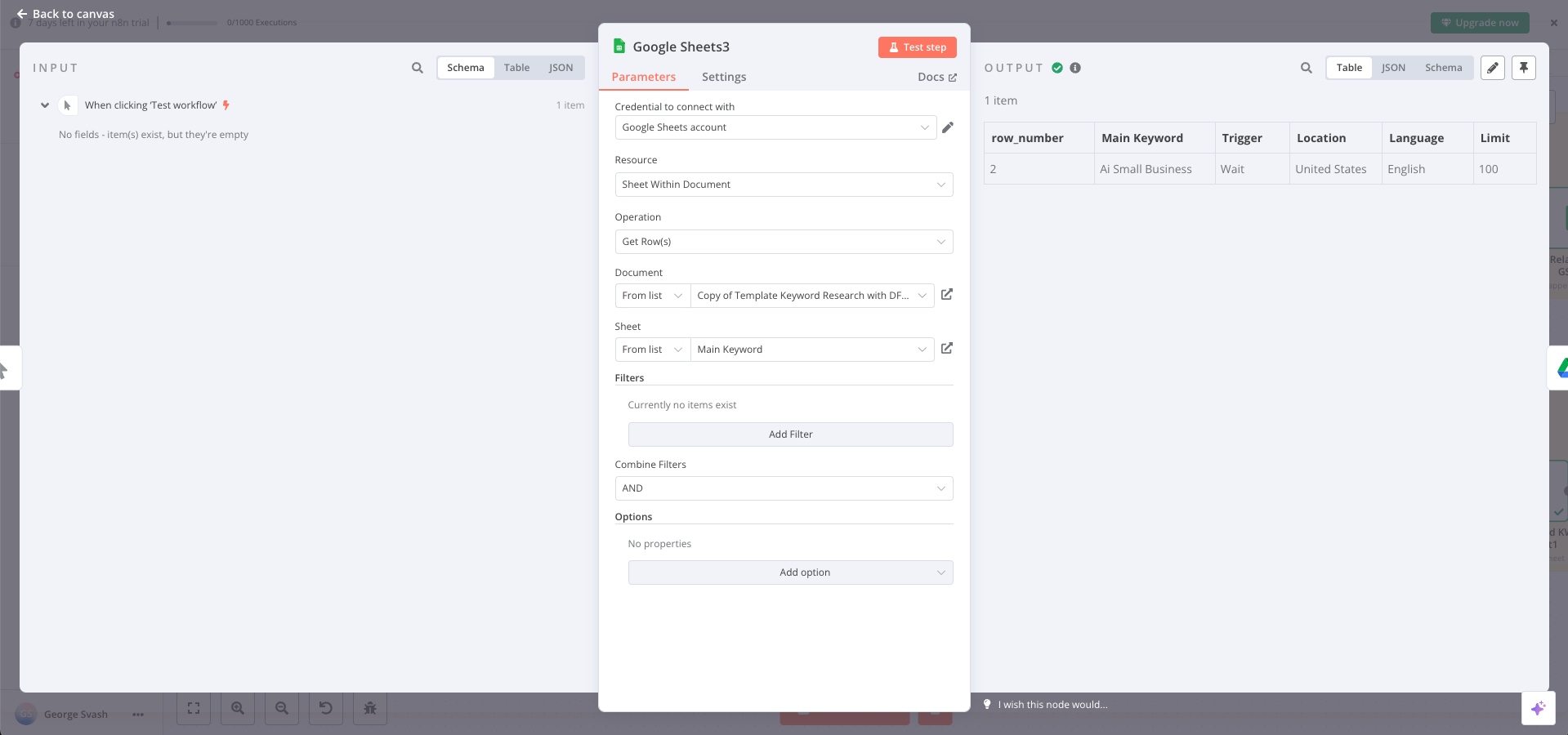Switch output view to Table
Screen dimensions: 1568x735
coord(1349,68)
